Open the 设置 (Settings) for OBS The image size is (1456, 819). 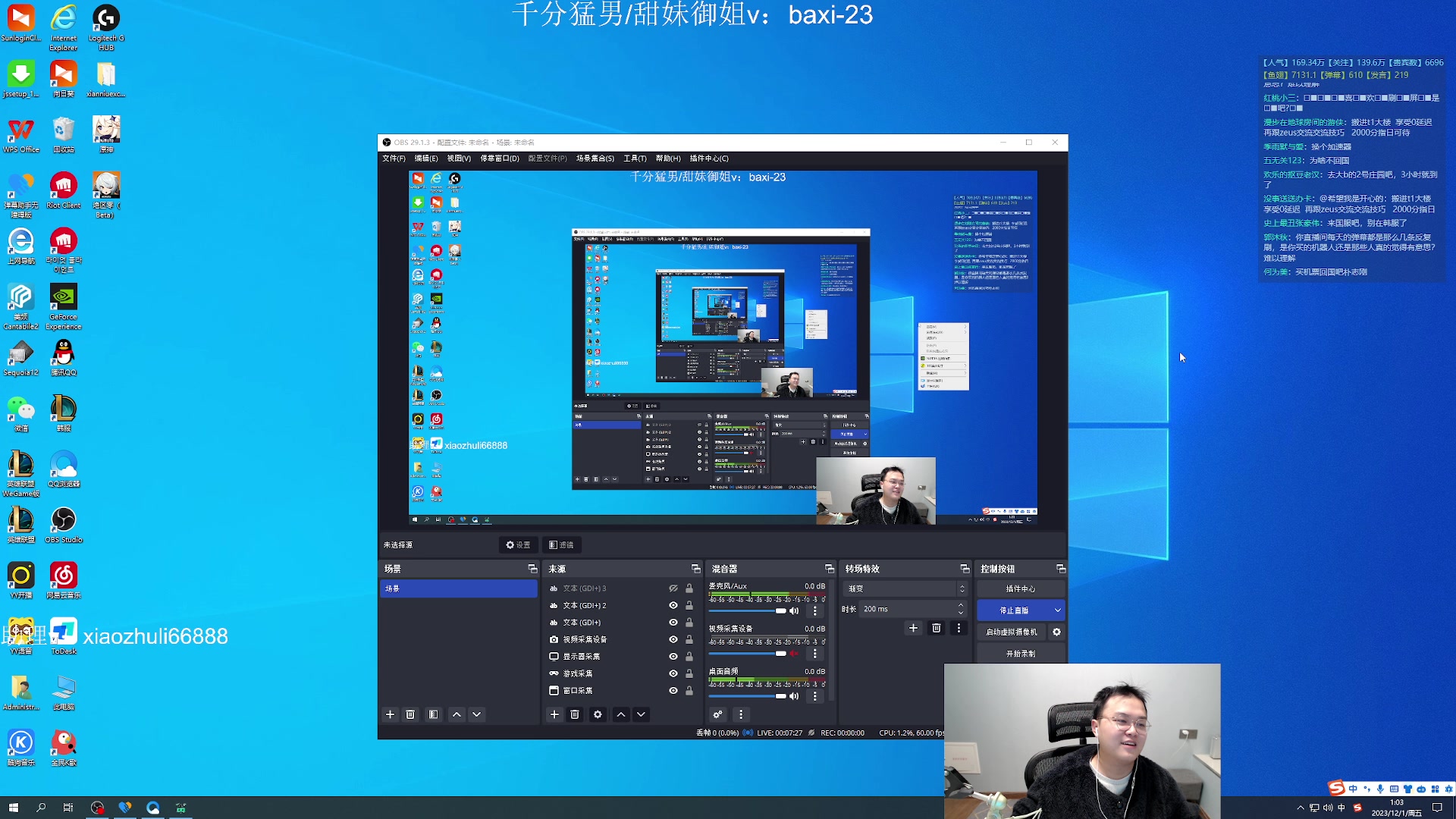click(518, 544)
